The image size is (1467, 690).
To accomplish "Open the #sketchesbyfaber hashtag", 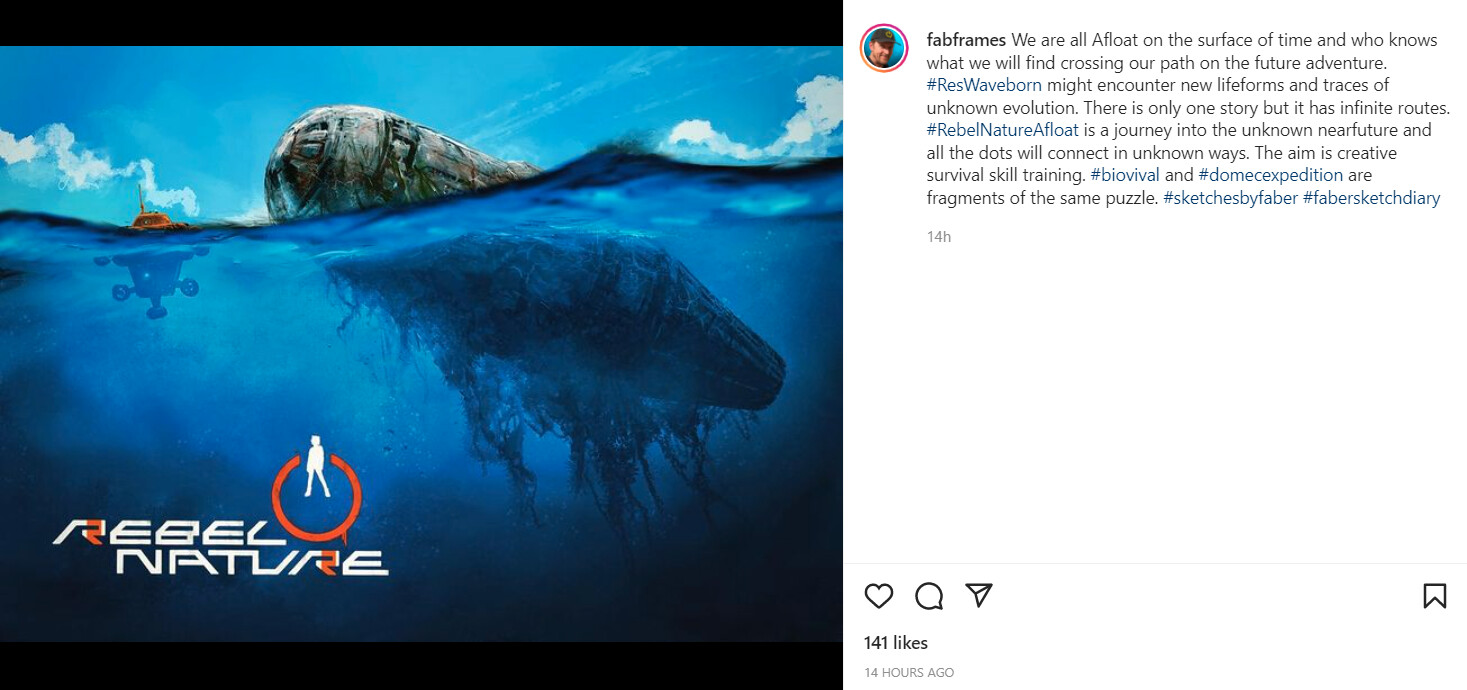I will [x=1230, y=198].
